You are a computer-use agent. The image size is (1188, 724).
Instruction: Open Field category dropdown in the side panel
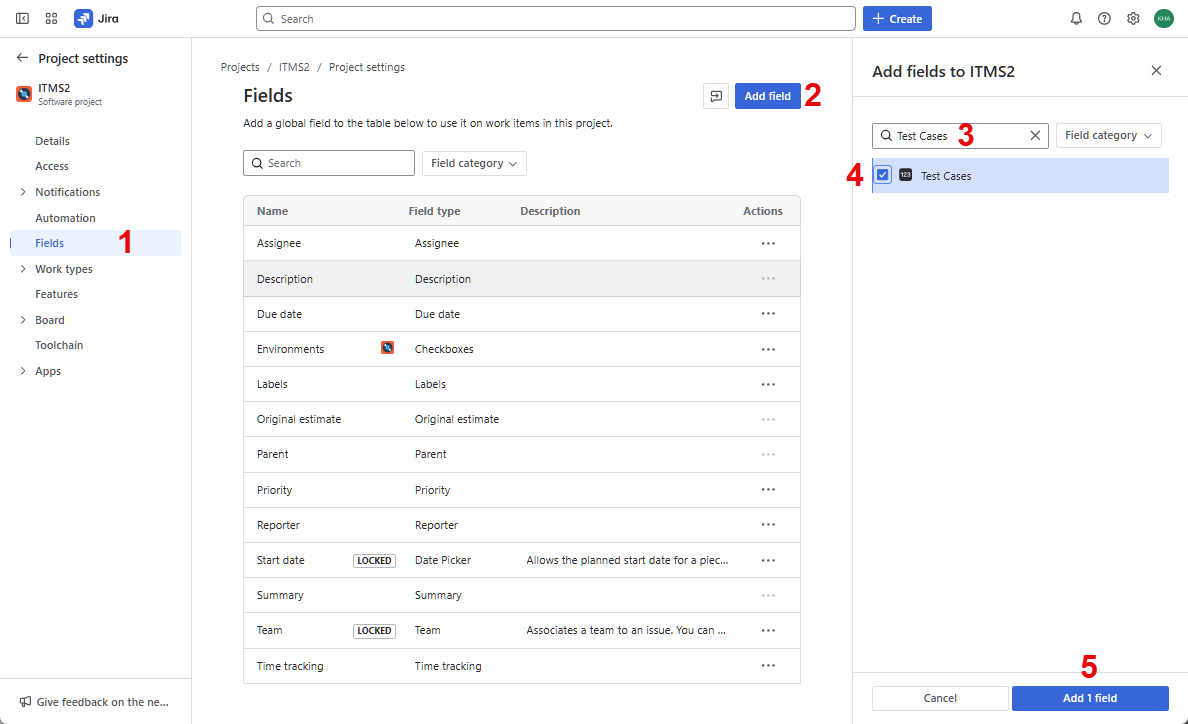pyautogui.click(x=1108, y=135)
